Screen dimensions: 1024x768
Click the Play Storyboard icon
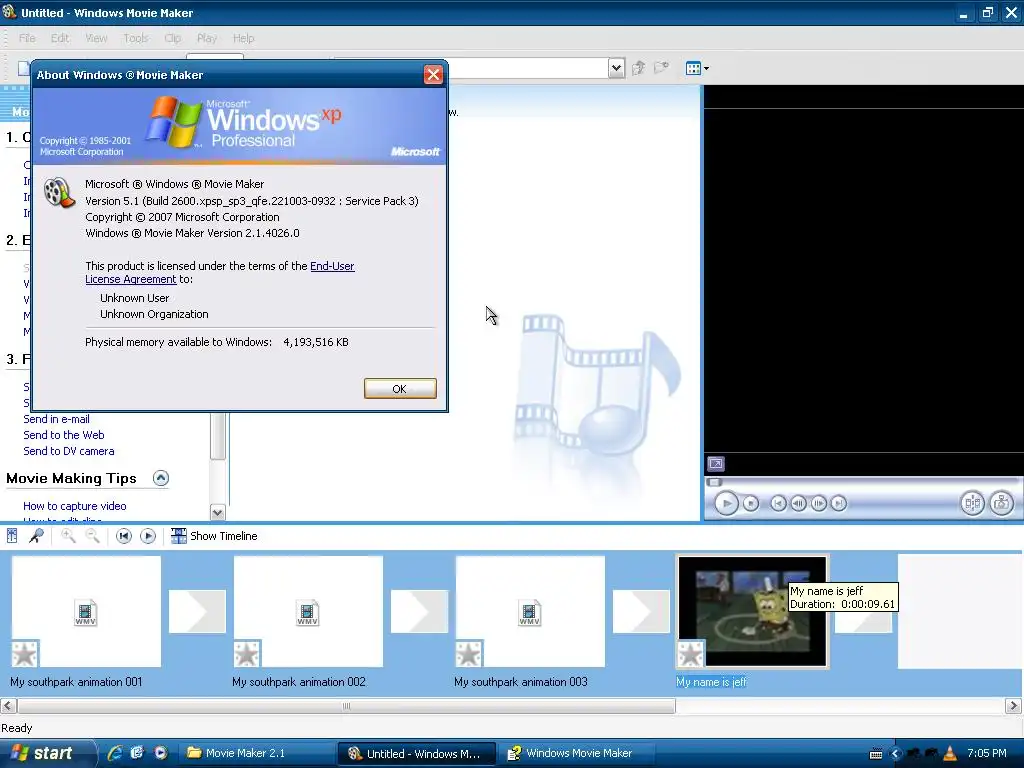click(148, 536)
